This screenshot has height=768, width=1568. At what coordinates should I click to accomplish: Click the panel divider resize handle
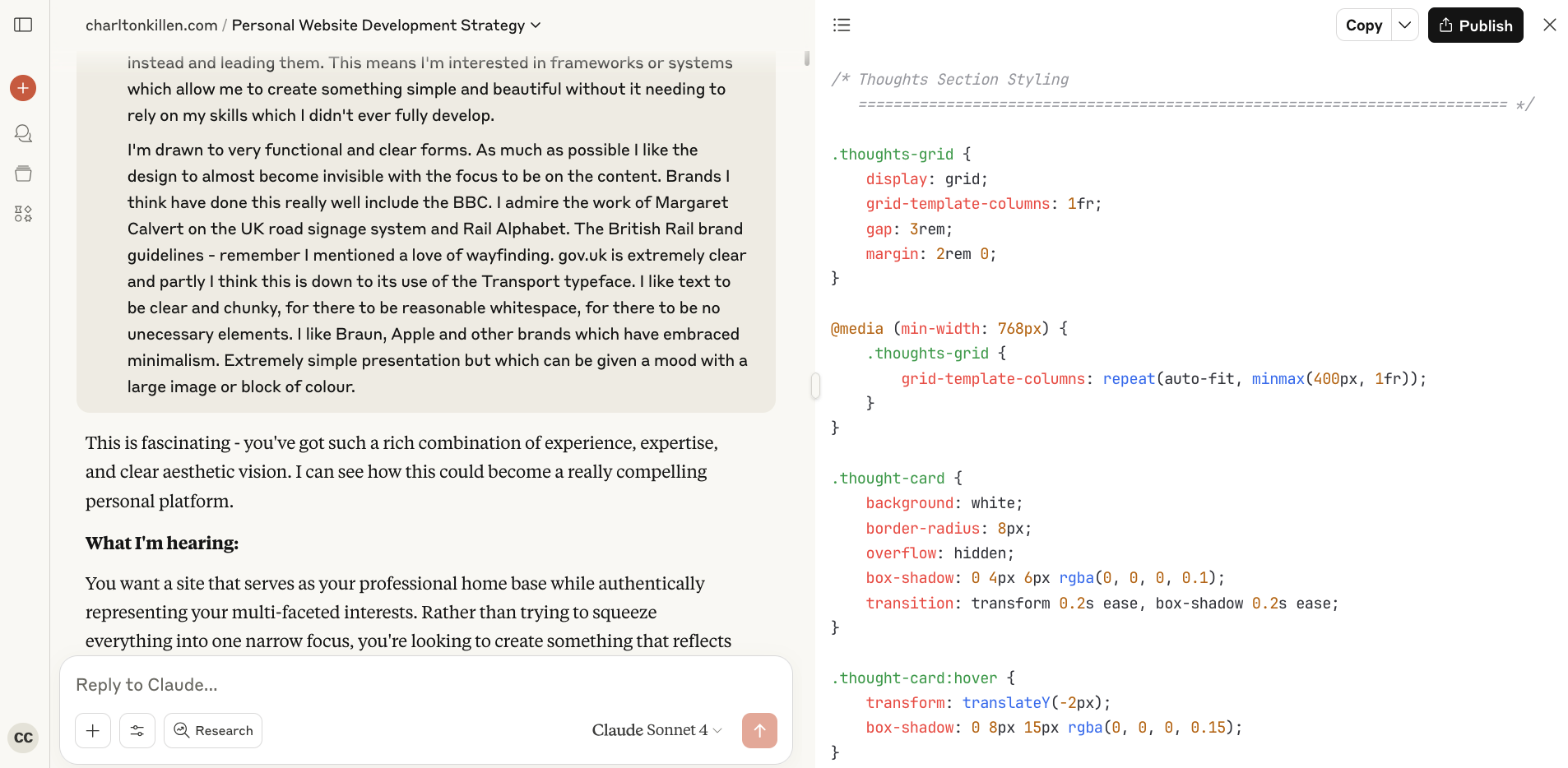point(815,385)
